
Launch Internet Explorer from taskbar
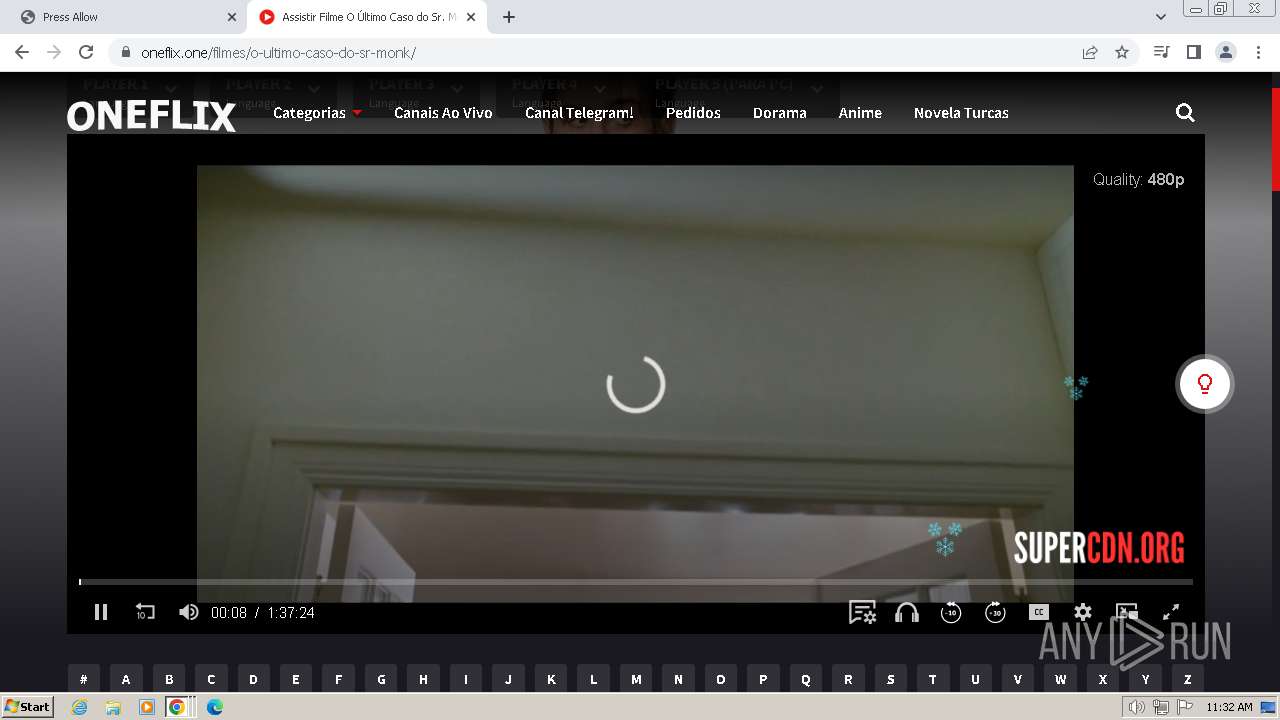click(x=79, y=707)
